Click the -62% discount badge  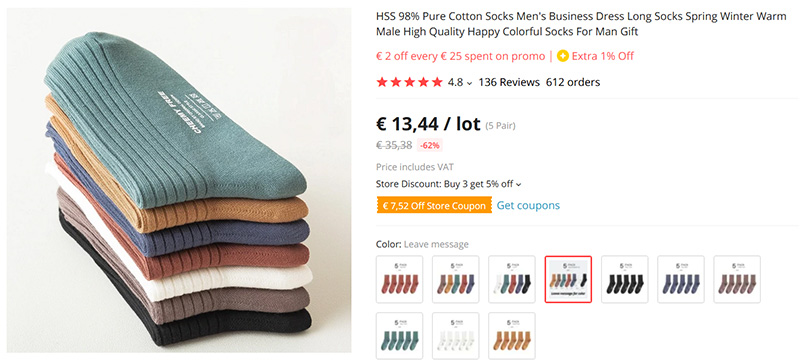point(429,145)
